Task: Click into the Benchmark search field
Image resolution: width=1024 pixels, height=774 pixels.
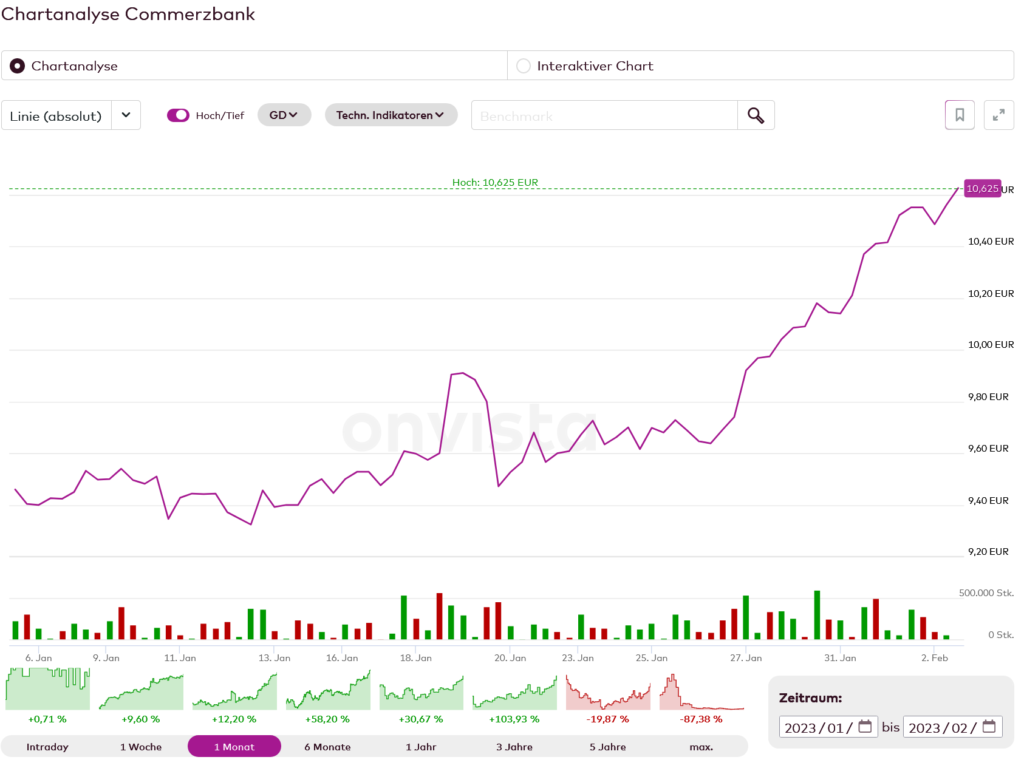Action: tap(604, 116)
